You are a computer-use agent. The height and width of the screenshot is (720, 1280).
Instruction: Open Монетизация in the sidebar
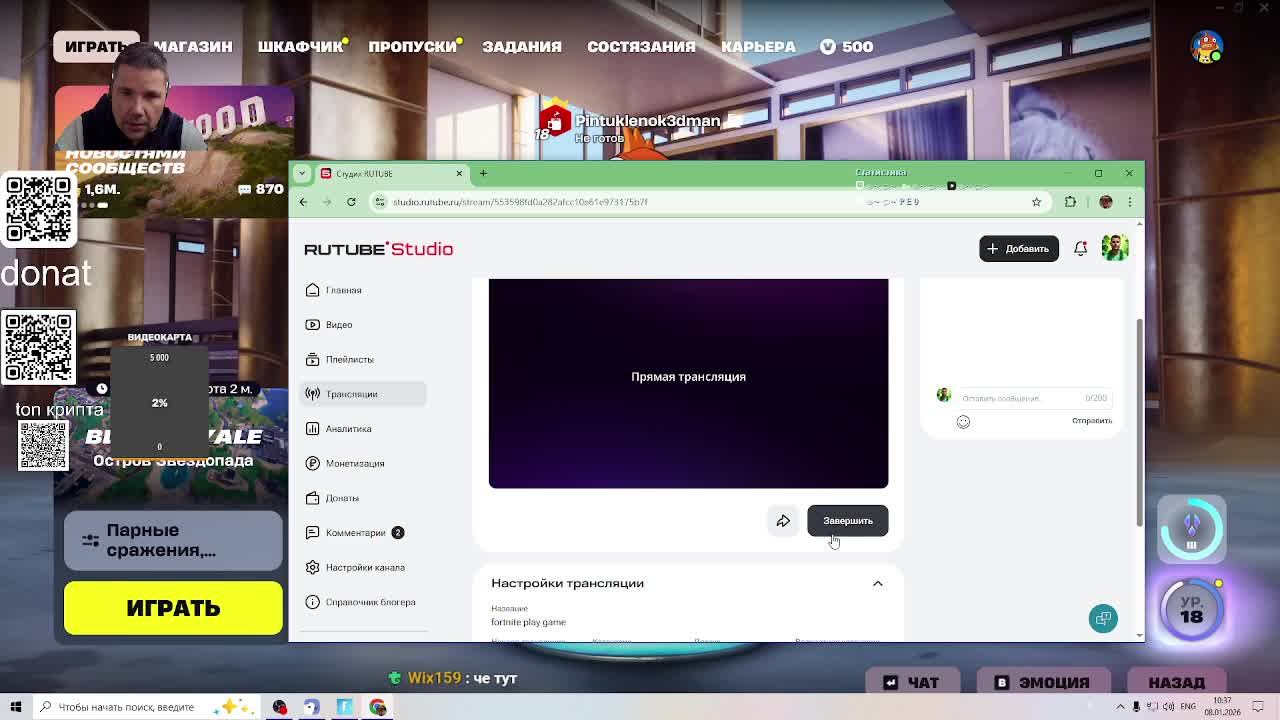pyautogui.click(x=363, y=463)
